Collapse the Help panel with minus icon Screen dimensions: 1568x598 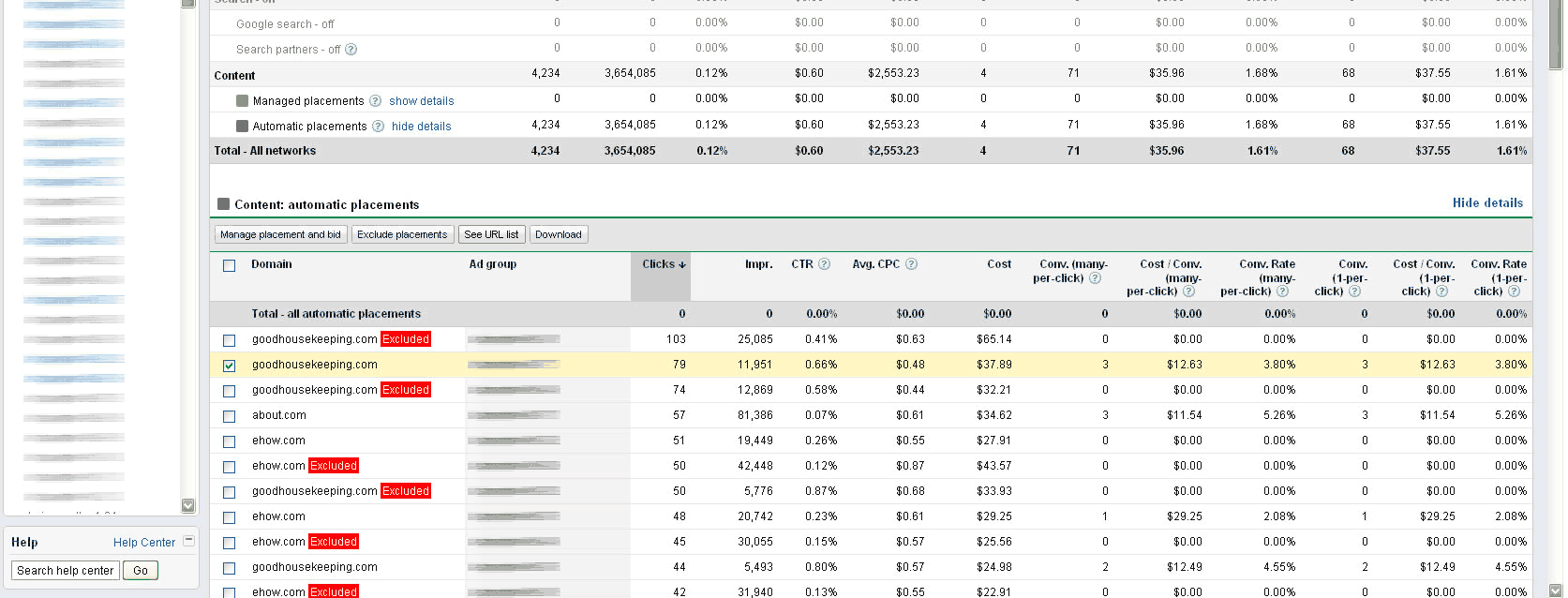[188, 541]
